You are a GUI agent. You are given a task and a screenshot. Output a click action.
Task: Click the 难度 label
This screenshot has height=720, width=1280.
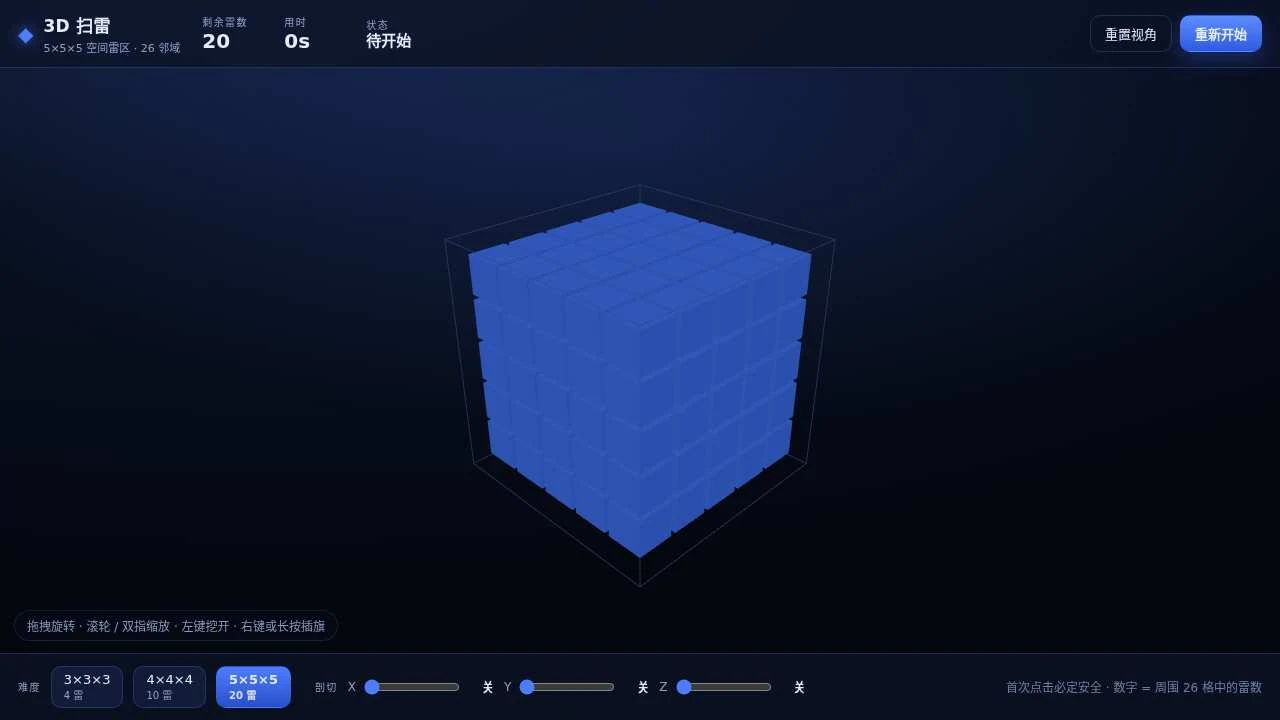[x=29, y=687]
